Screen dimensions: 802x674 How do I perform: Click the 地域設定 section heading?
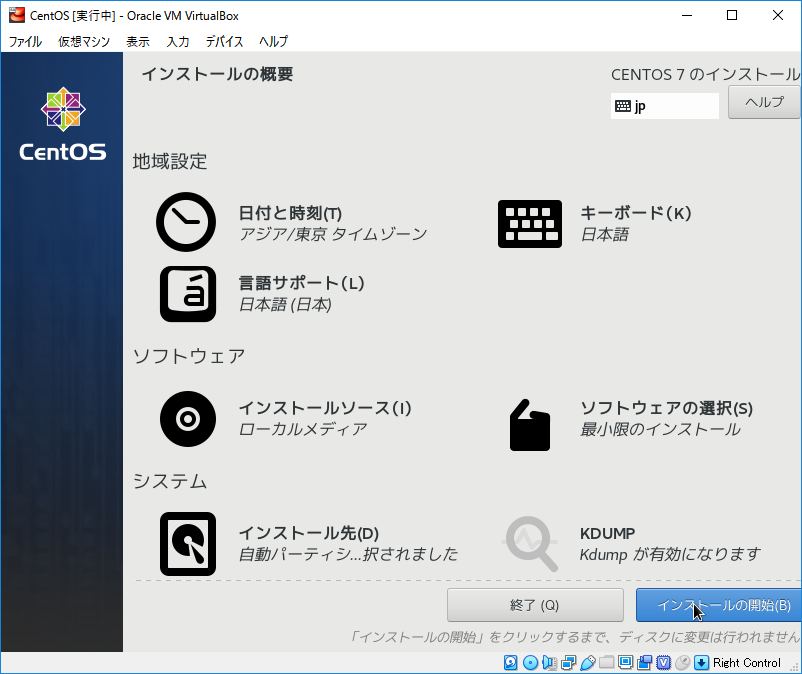170,161
